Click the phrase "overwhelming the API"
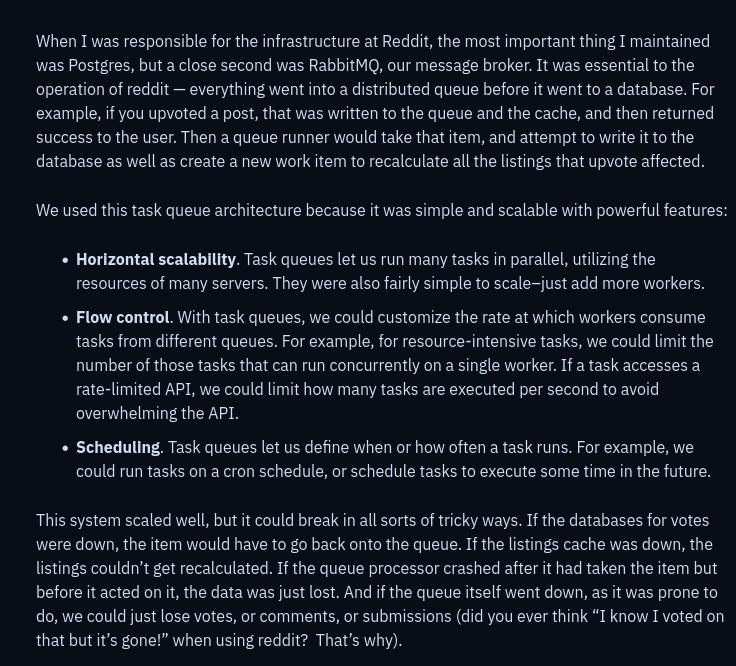Viewport: 736px width, 666px height. pos(157,414)
